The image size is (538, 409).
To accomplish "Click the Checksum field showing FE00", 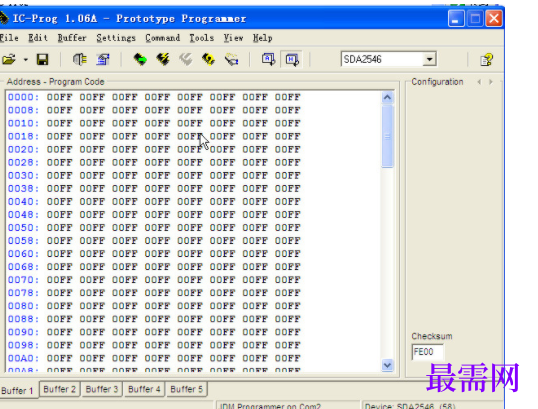I will (x=427, y=352).
